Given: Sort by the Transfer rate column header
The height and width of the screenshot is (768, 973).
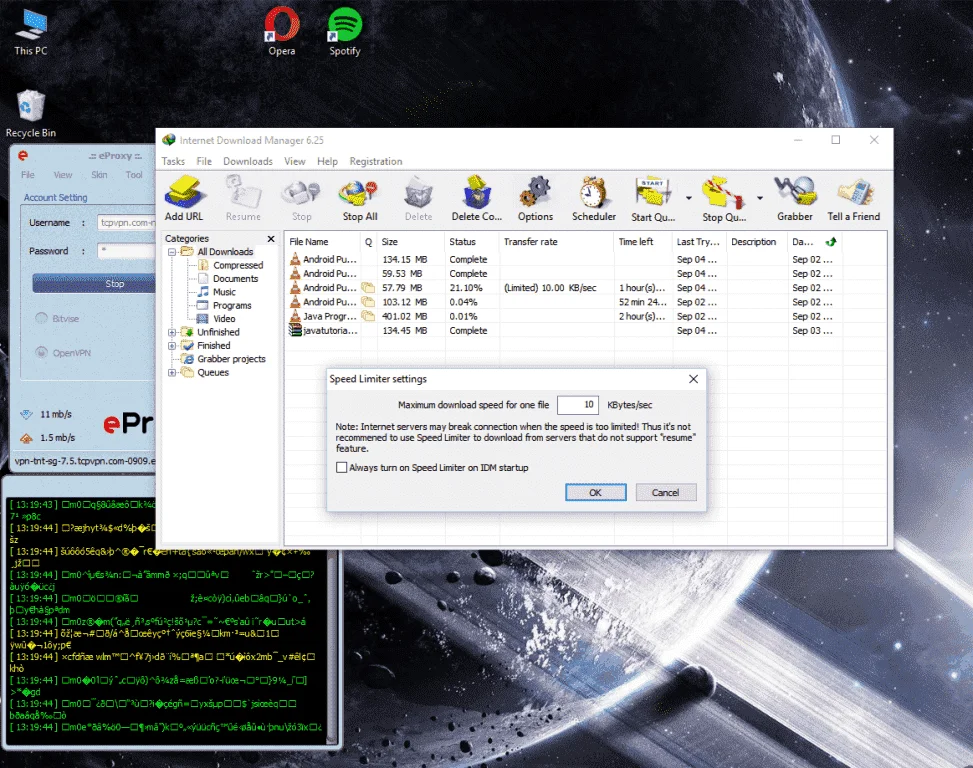Looking at the screenshot, I should click(x=557, y=242).
